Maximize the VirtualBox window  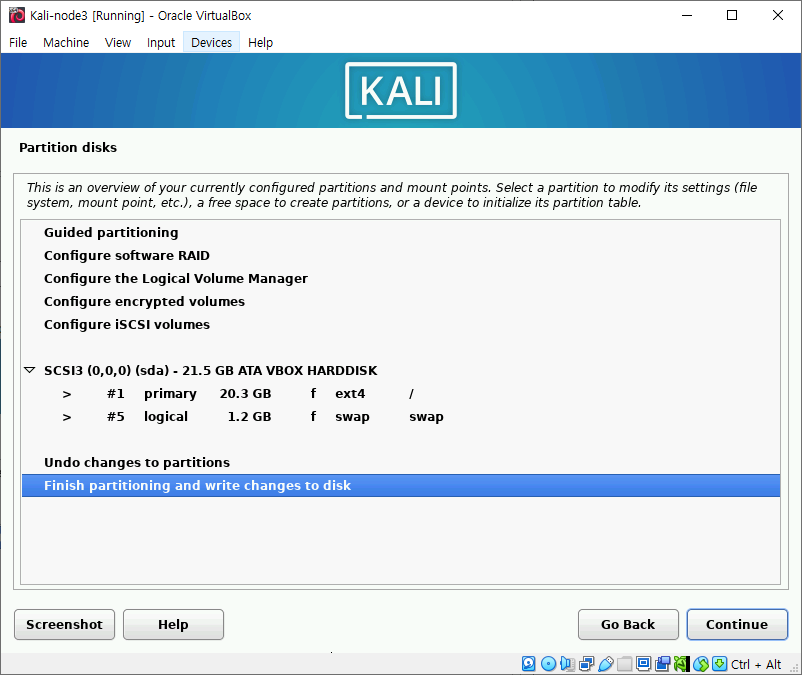pyautogui.click(x=732, y=15)
